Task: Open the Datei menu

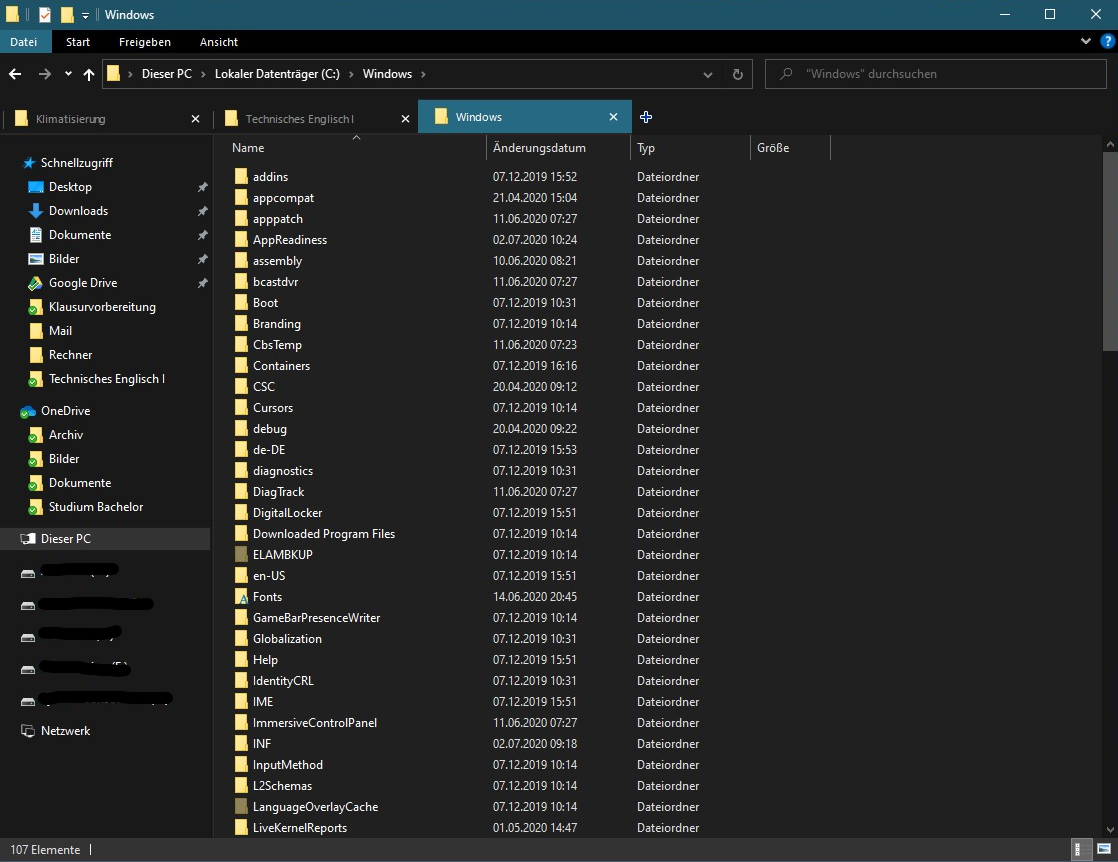Action: [x=24, y=42]
